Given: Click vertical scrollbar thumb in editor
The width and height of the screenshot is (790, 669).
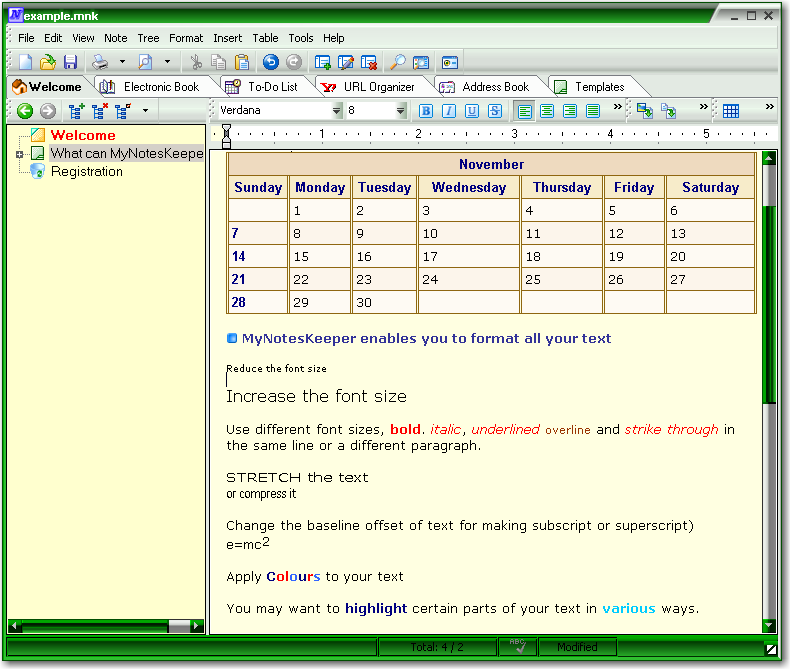Looking at the screenshot, I should 769,304.
